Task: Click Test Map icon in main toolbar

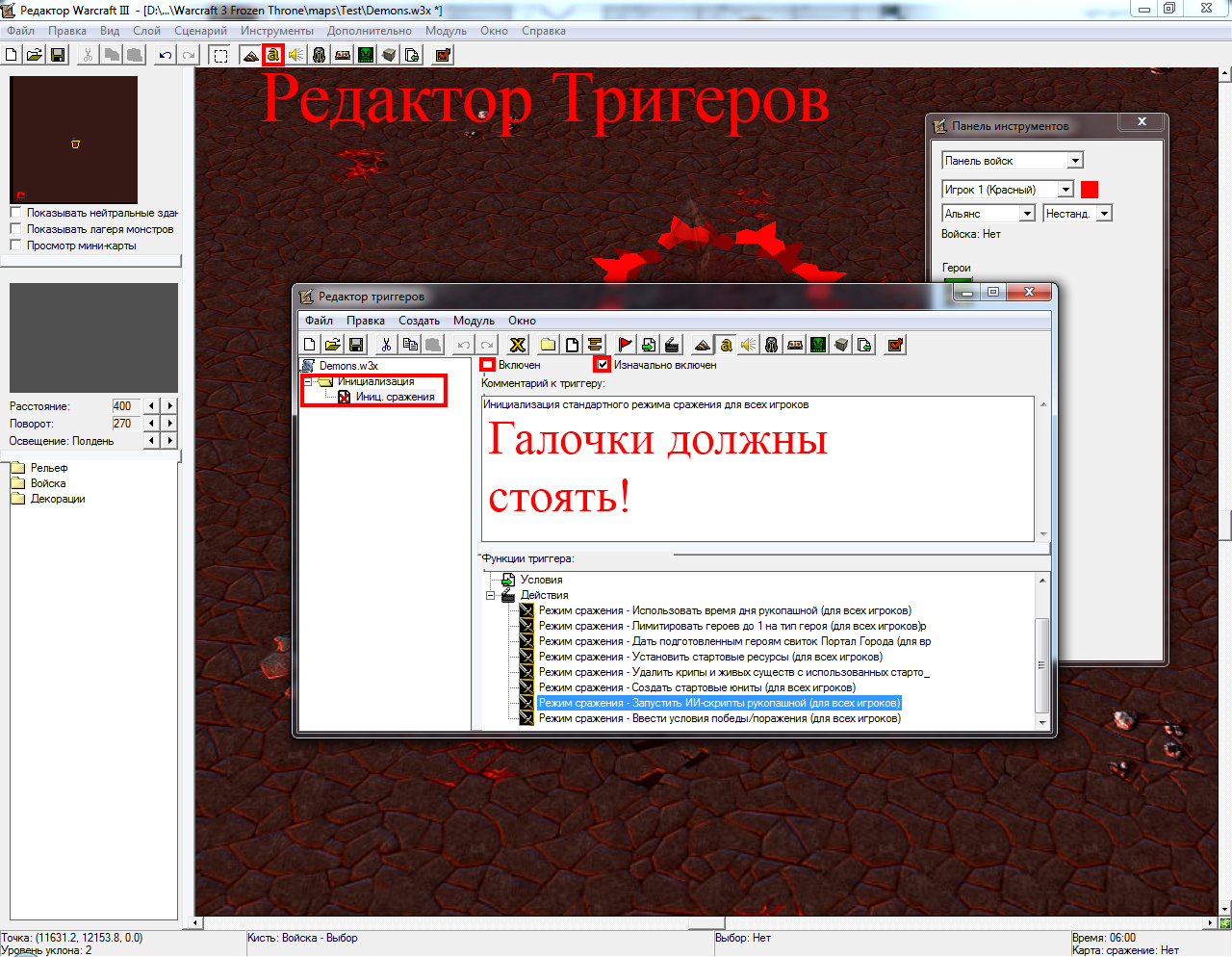Action: click(443, 55)
